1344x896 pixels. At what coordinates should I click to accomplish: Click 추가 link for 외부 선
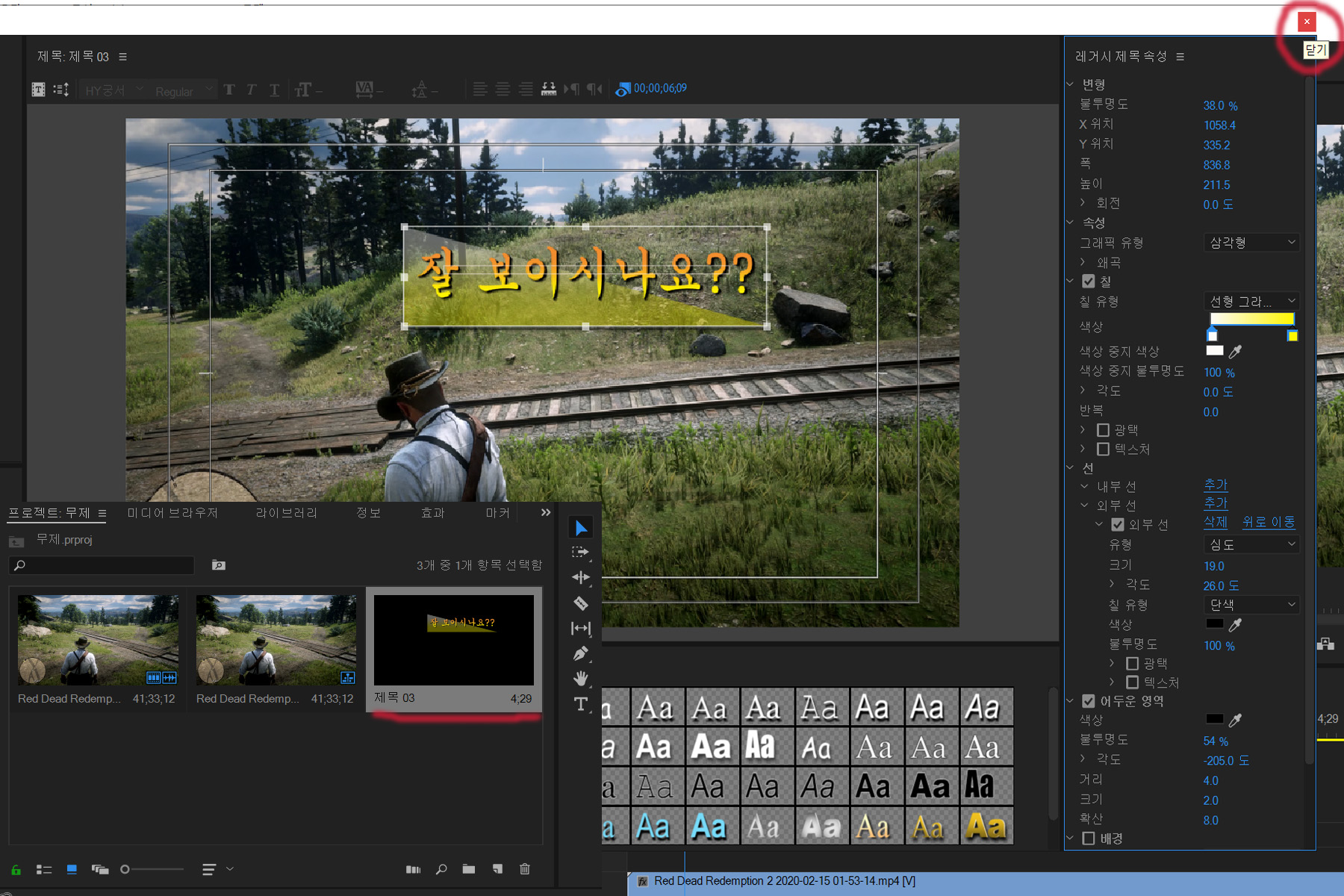1216,503
